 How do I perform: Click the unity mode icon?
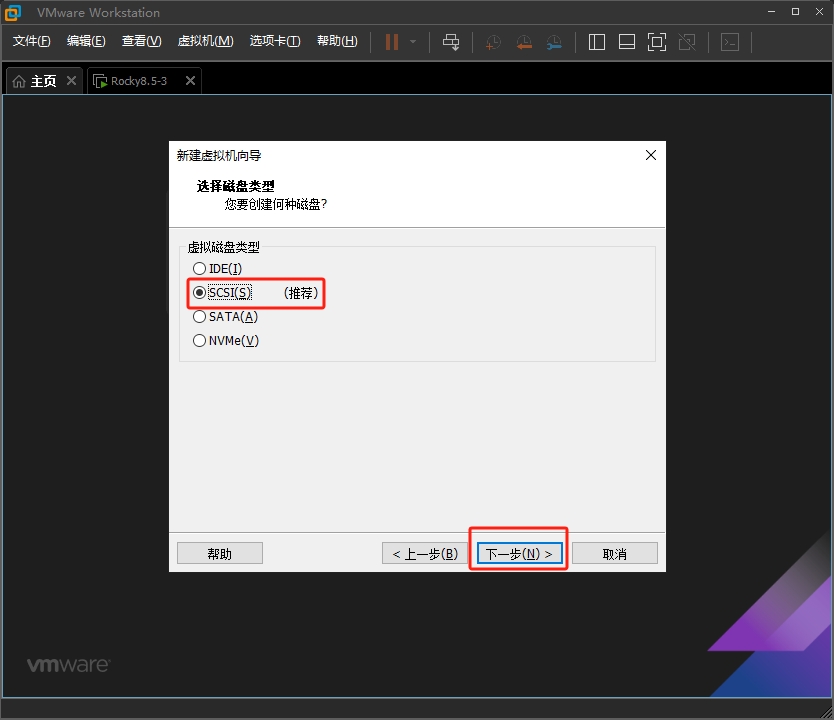pos(687,42)
